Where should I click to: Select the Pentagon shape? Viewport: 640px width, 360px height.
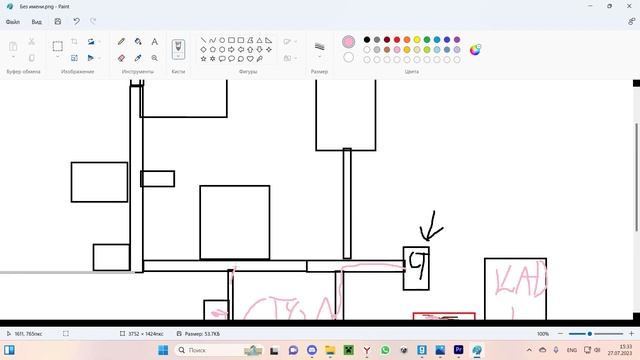tap(213, 49)
